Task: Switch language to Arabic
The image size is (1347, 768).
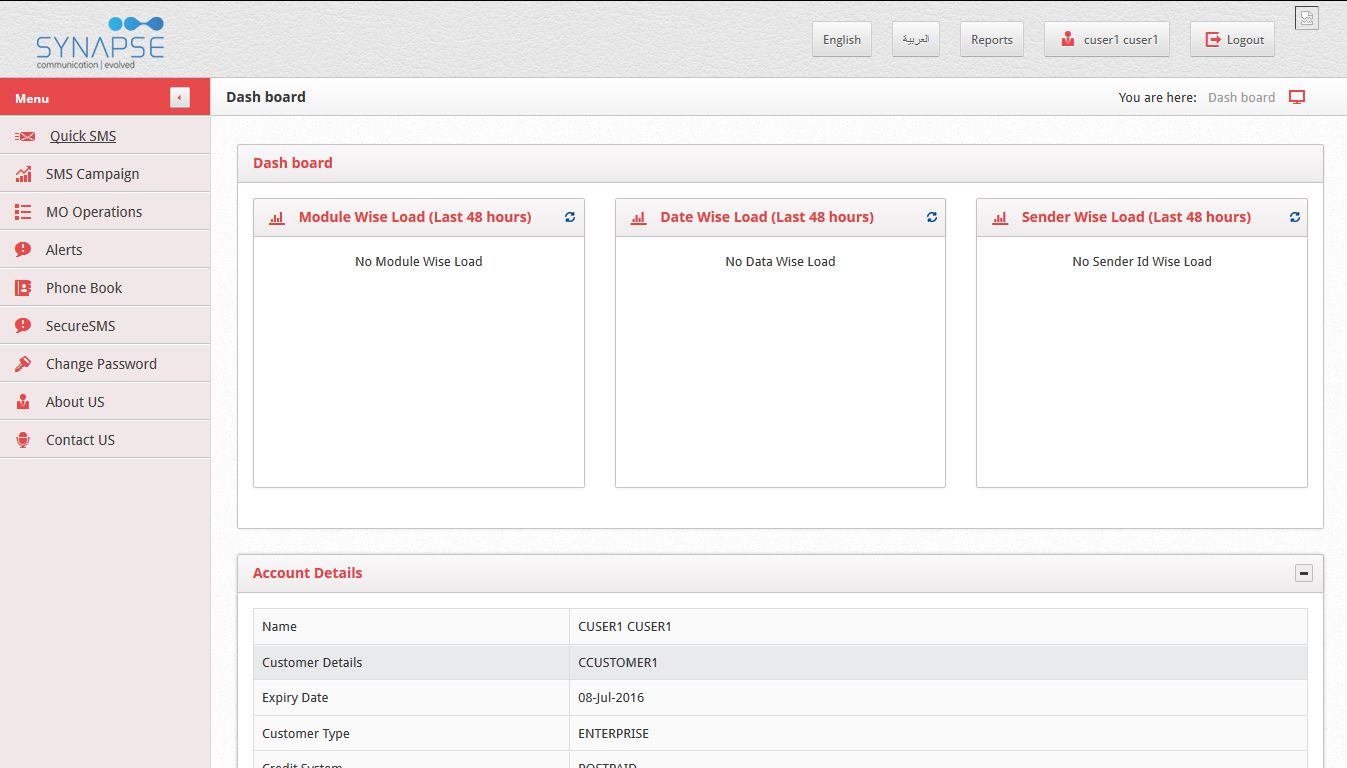Action: (915, 40)
